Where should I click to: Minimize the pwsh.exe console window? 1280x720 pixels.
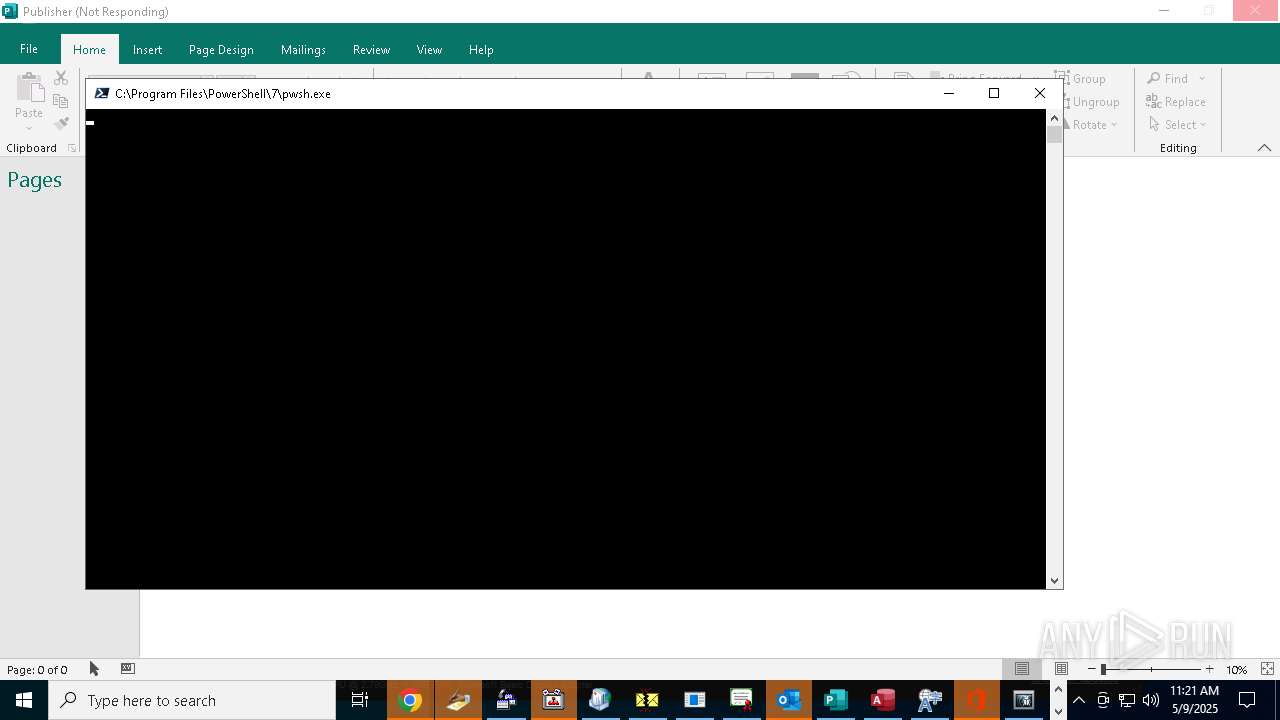coord(949,93)
